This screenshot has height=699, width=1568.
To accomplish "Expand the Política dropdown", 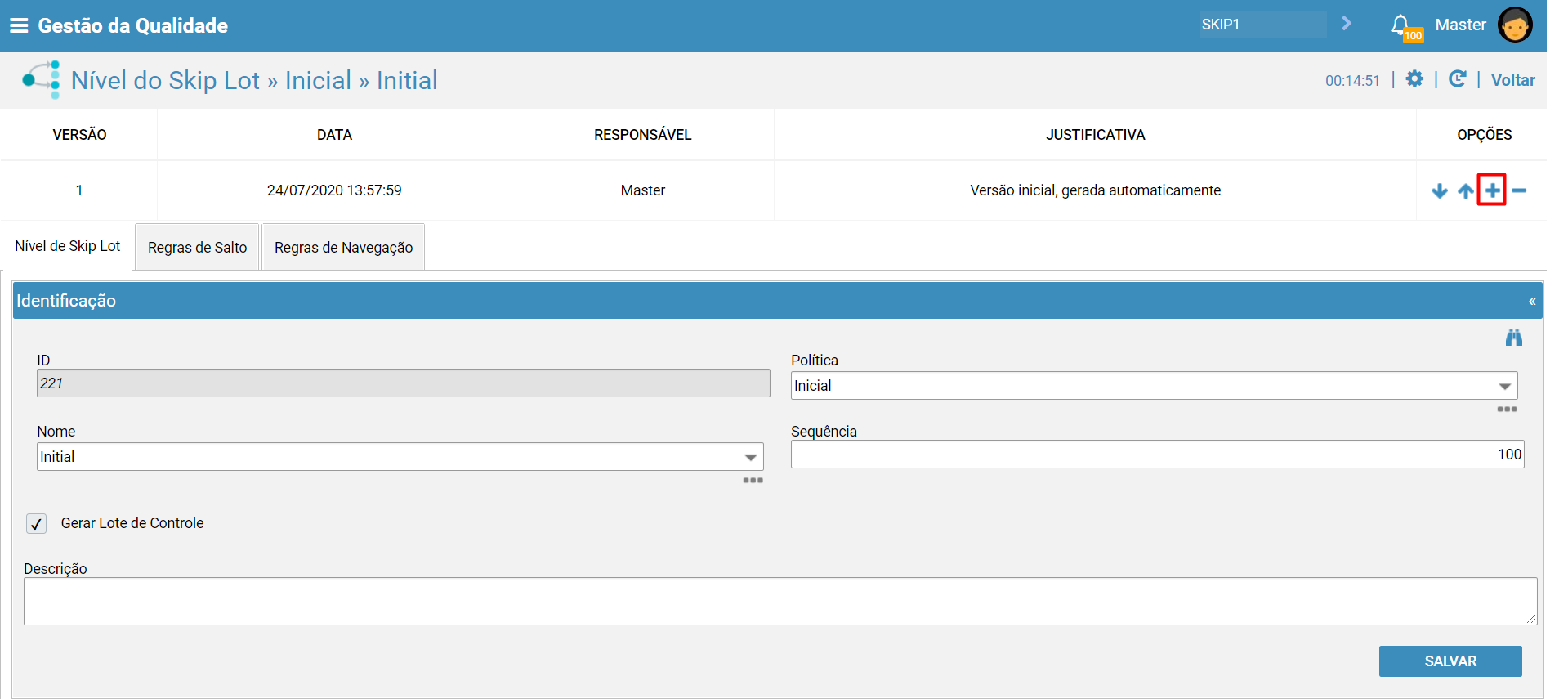I will coord(1504,386).
